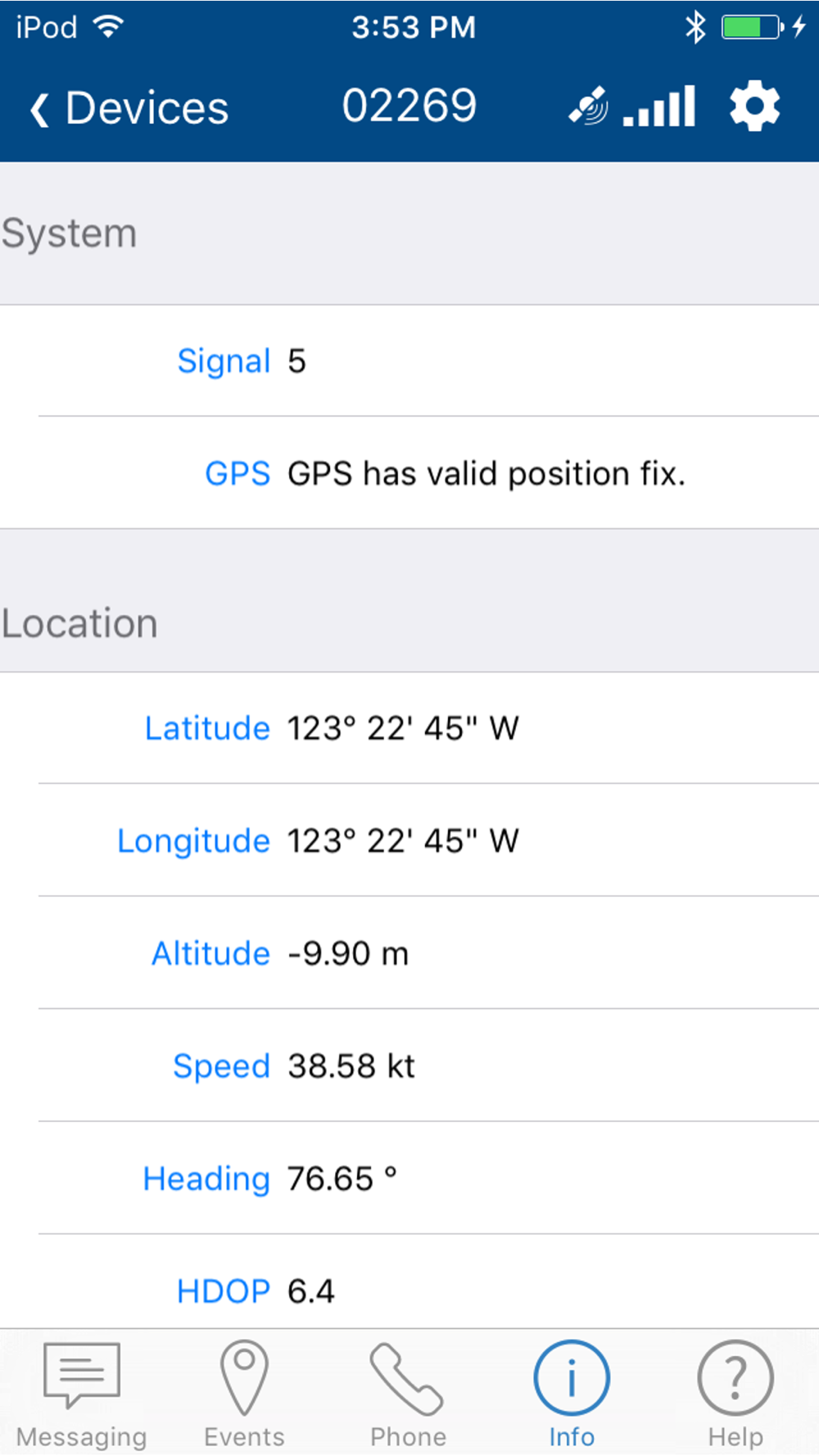The height and width of the screenshot is (1456, 819).
Task: Select the GPS status row
Action: pos(409,473)
